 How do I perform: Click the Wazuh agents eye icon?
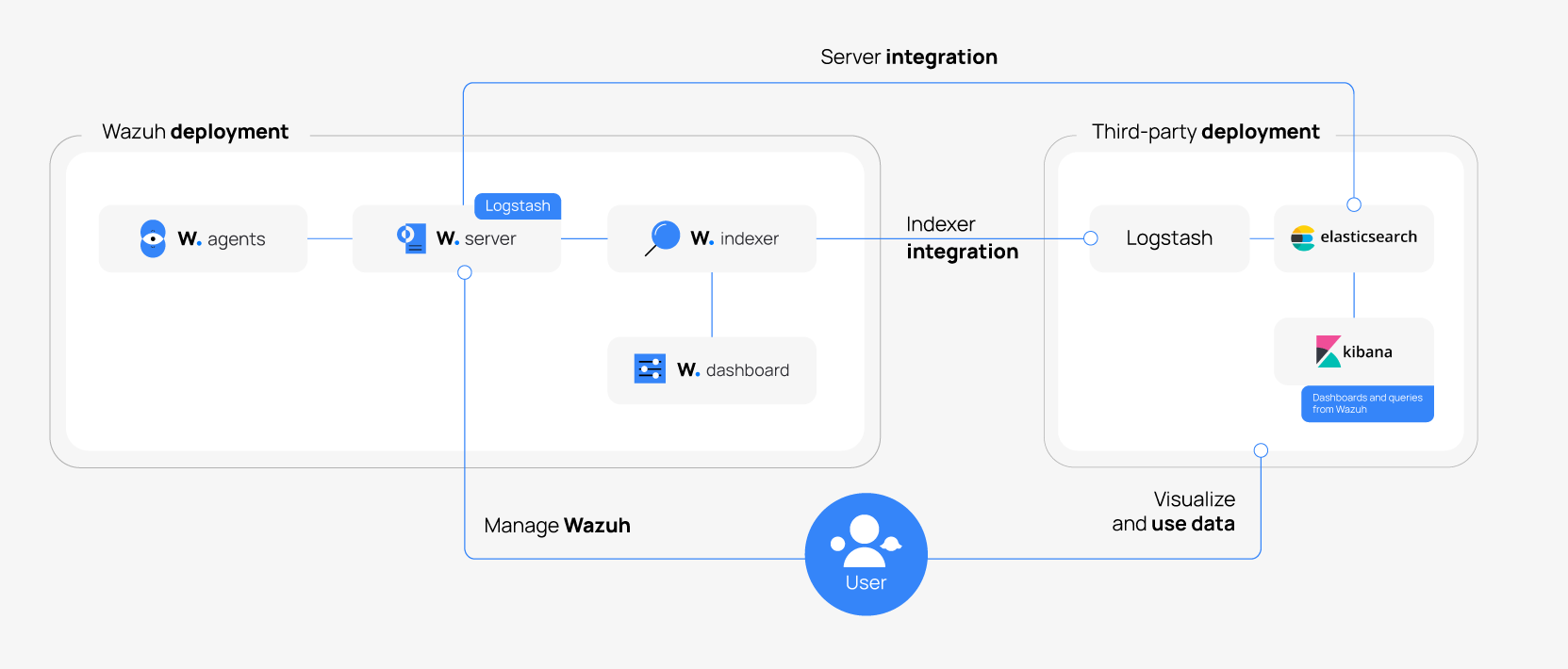click(x=153, y=238)
